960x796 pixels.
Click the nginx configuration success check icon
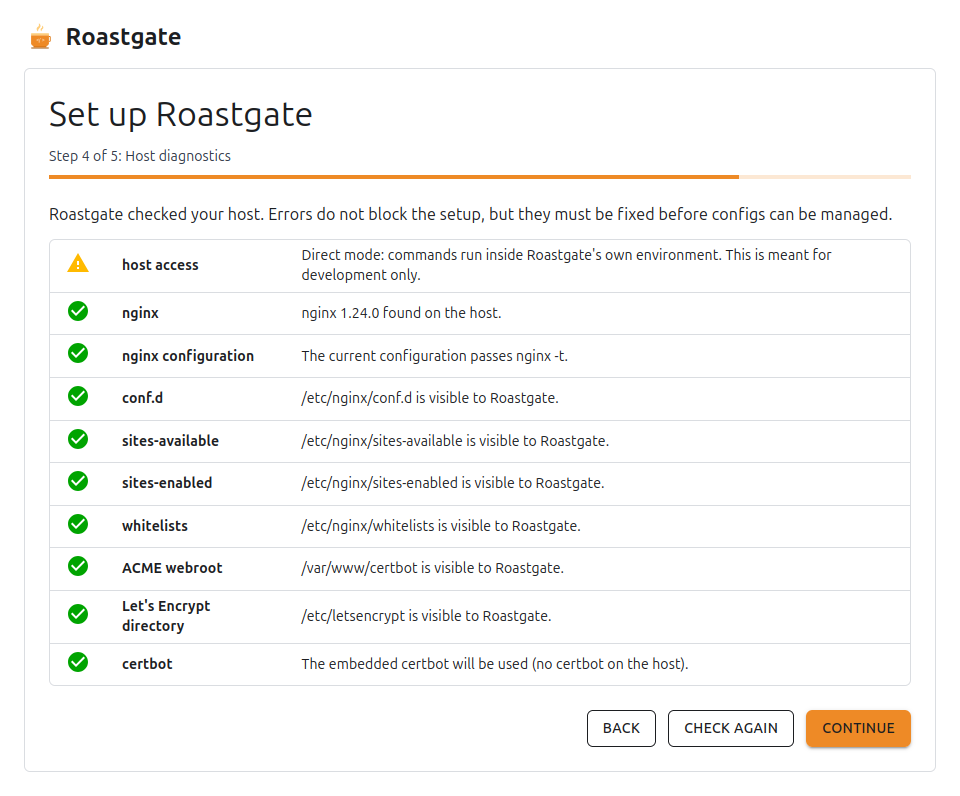78,353
